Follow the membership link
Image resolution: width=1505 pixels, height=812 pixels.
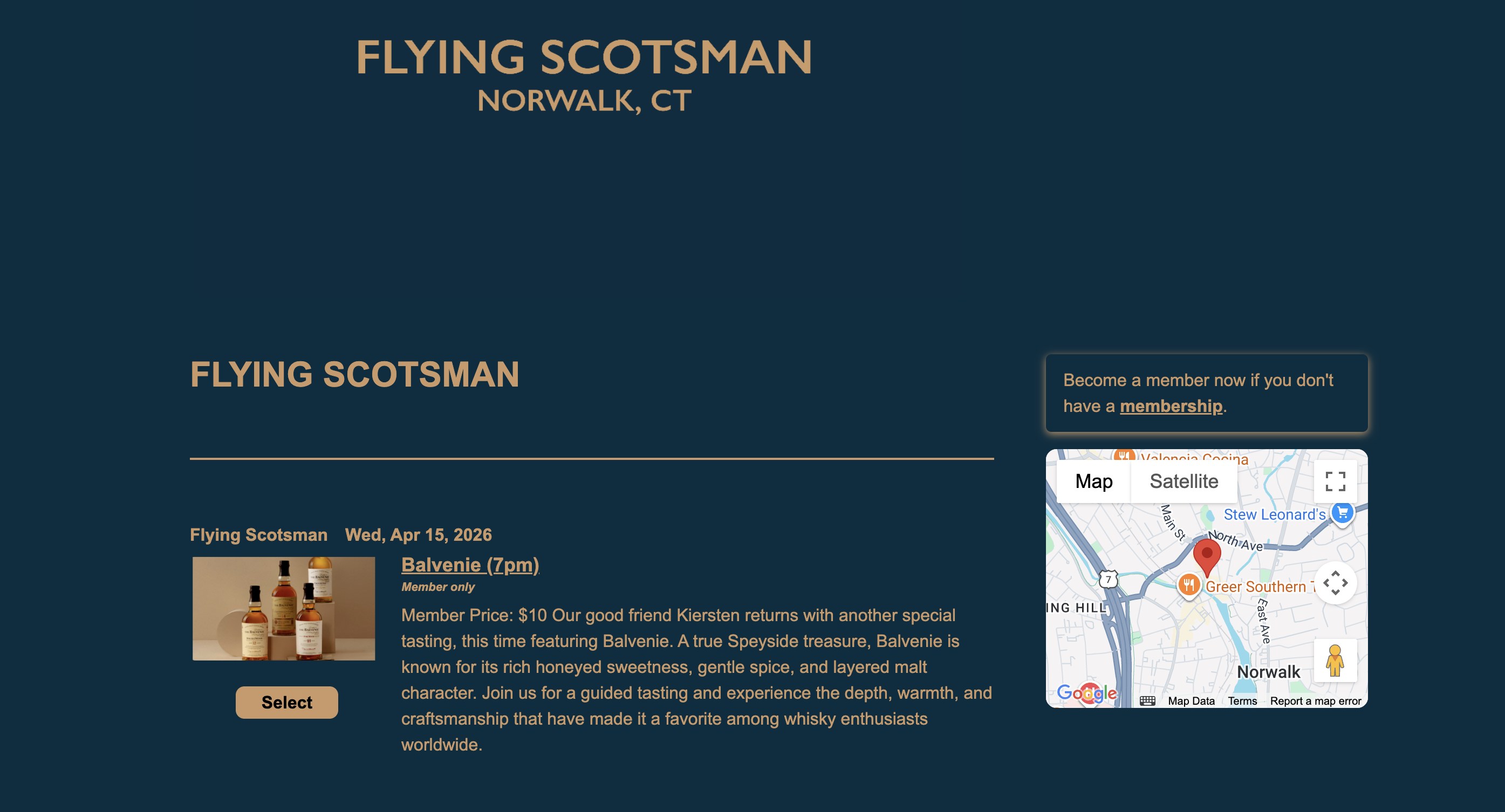tap(1171, 406)
